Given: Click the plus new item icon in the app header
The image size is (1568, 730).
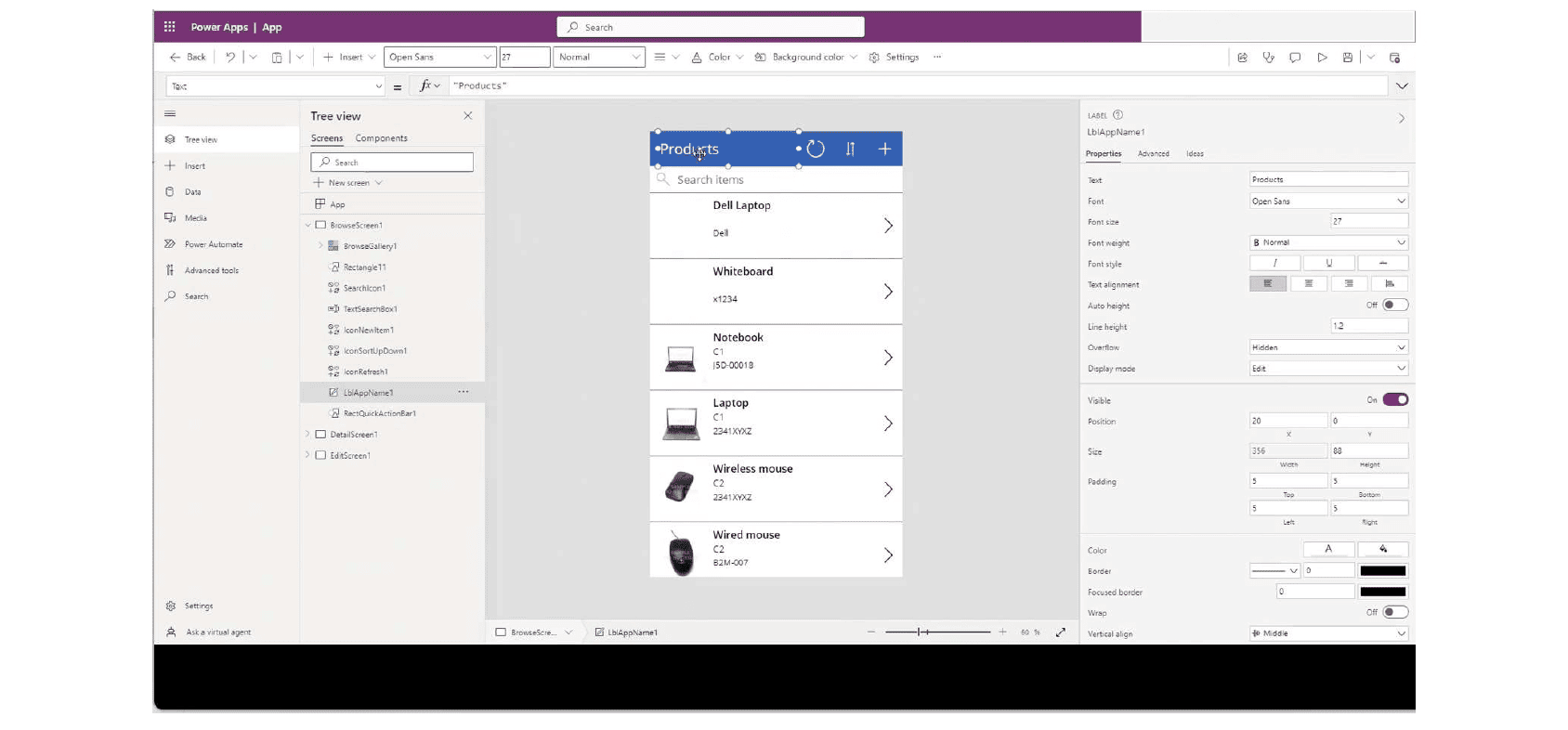Looking at the screenshot, I should (x=884, y=149).
